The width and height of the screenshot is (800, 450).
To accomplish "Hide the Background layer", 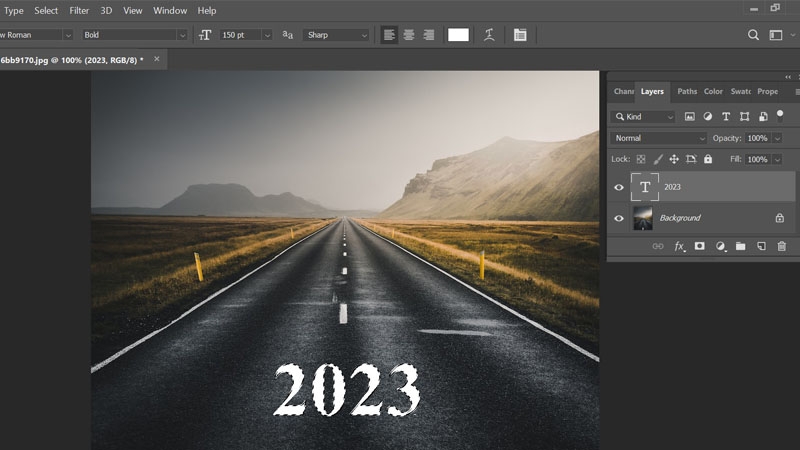I will tap(619, 218).
